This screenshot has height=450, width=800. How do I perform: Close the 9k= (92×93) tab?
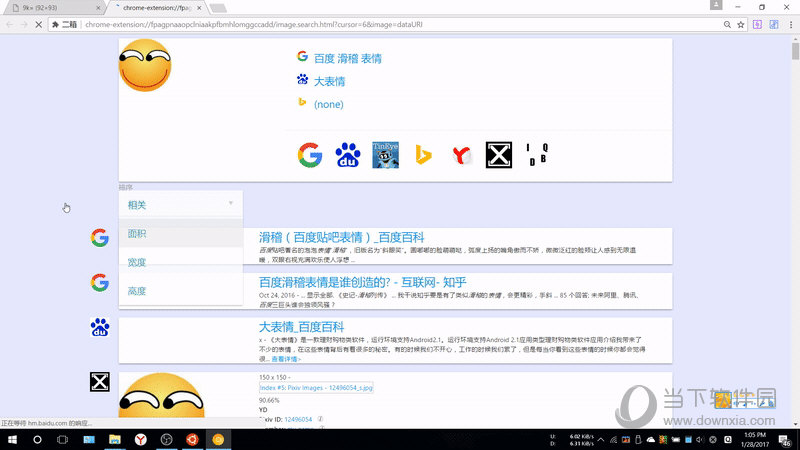[98, 8]
